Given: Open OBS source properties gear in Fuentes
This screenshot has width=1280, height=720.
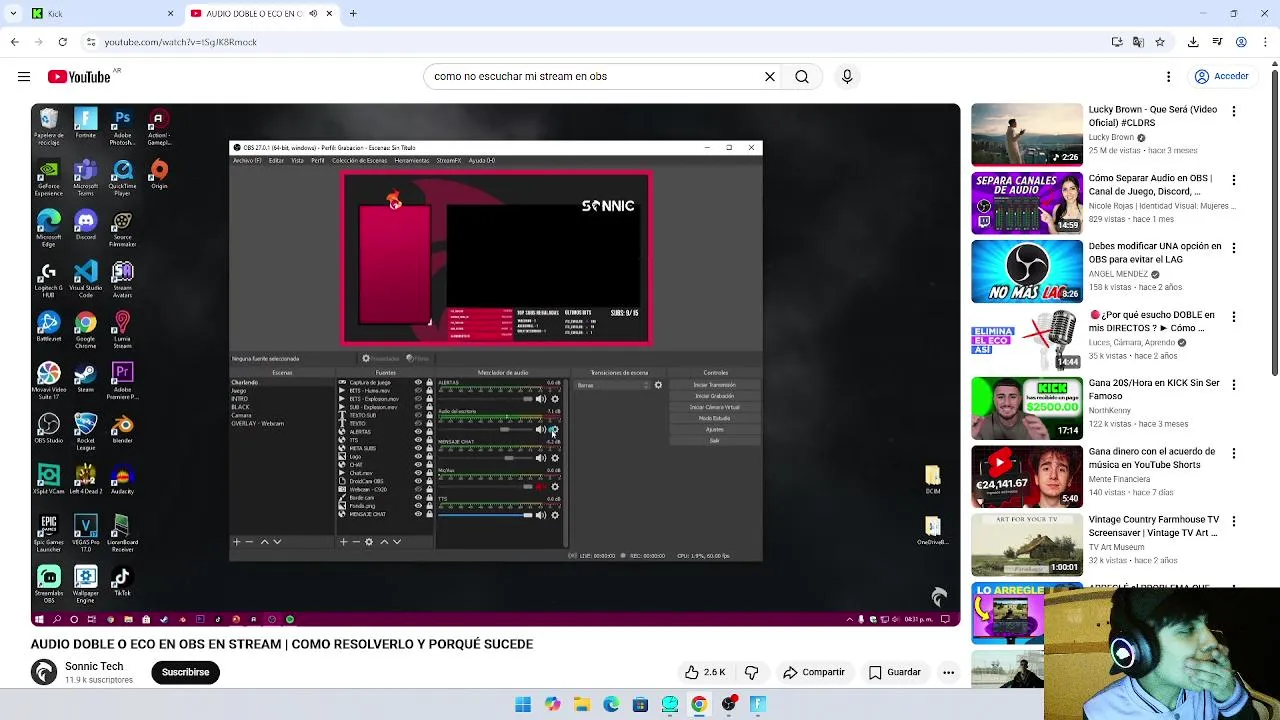Looking at the screenshot, I should pos(369,542).
